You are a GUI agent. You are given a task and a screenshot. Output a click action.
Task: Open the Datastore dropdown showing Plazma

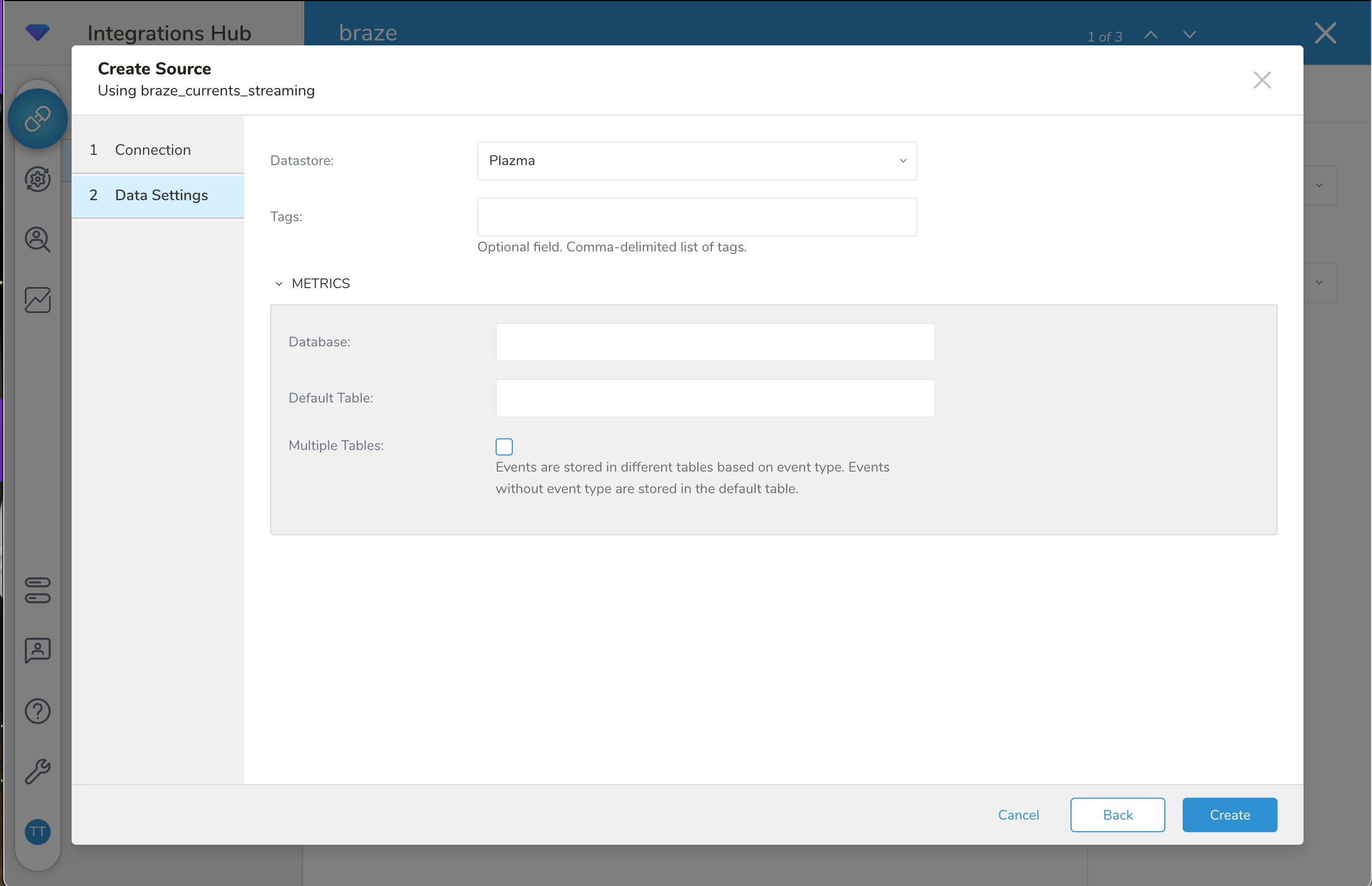pos(696,160)
